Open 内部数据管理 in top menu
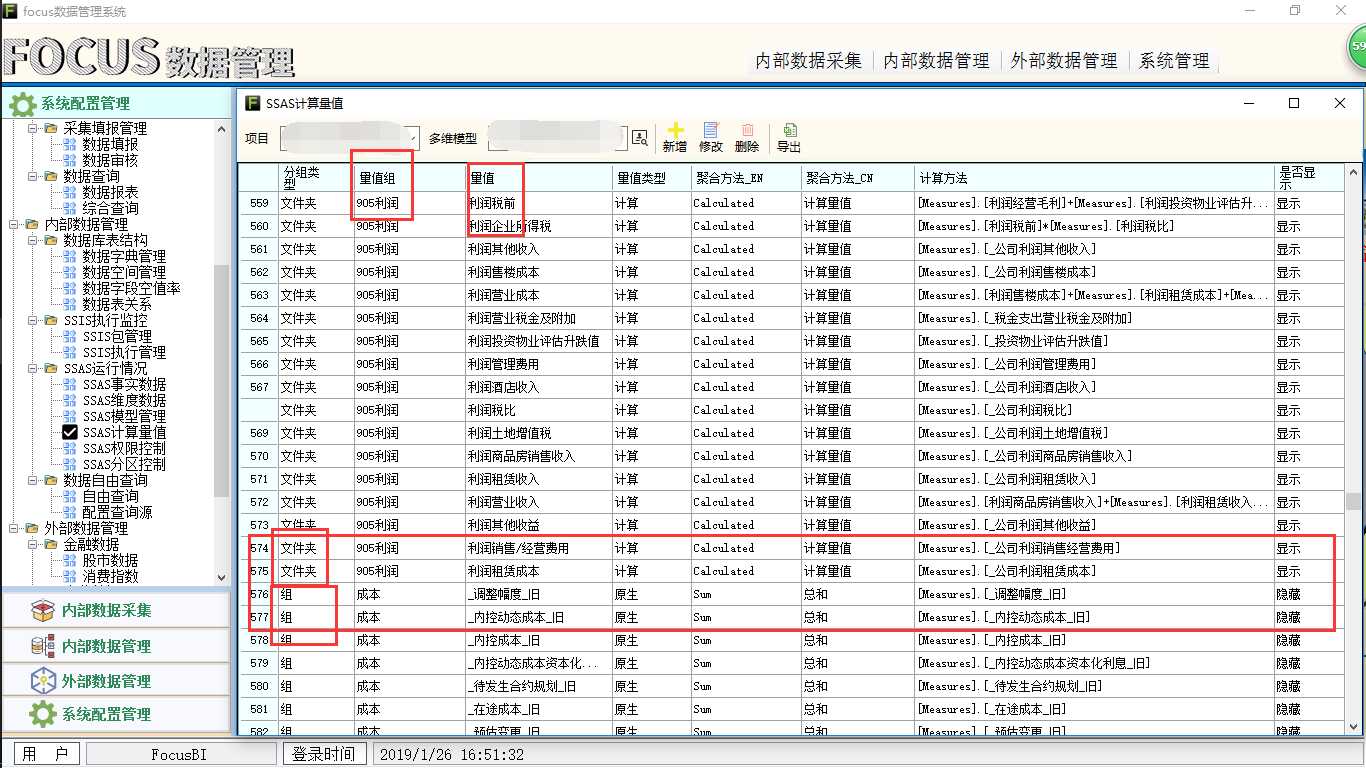Viewport: 1366px width, 768px height. (936, 61)
